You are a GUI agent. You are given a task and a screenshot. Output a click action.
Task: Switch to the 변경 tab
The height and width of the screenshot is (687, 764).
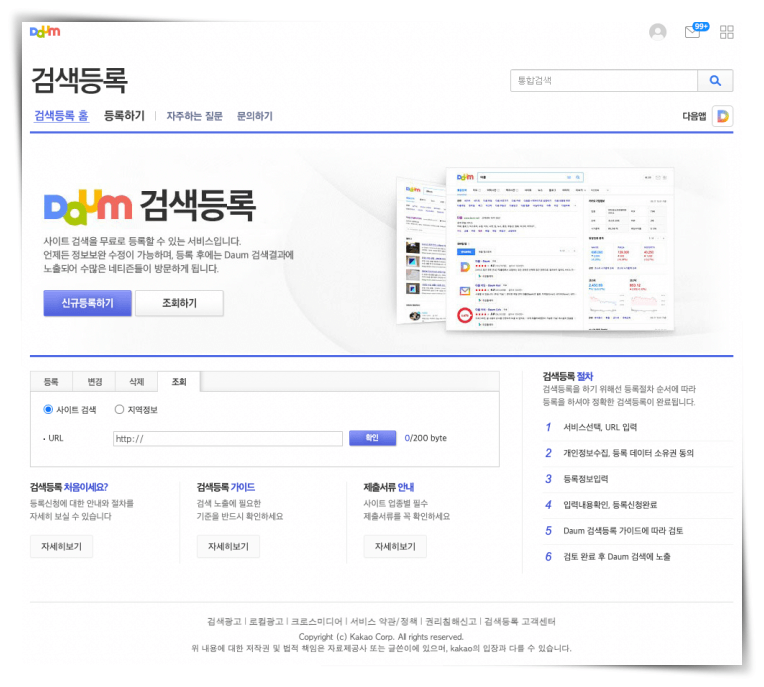(x=95, y=382)
